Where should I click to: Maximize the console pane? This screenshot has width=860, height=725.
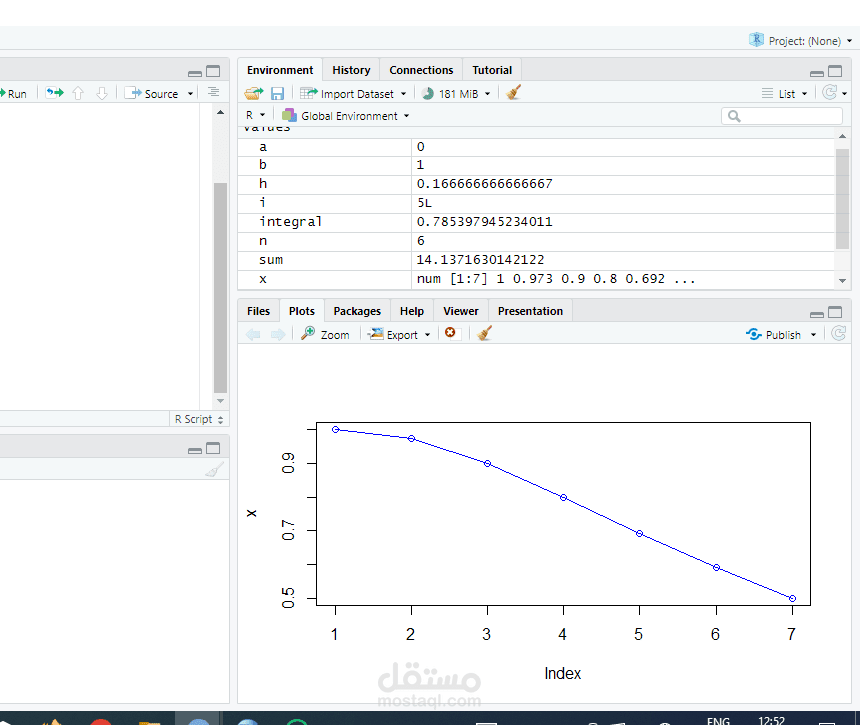point(213,449)
